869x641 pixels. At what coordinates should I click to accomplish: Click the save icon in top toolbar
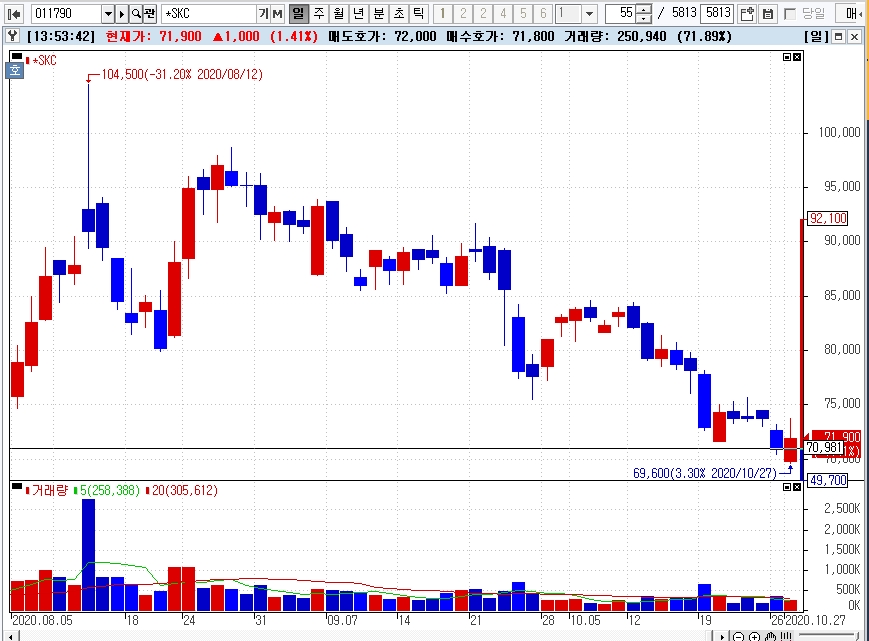pos(768,14)
